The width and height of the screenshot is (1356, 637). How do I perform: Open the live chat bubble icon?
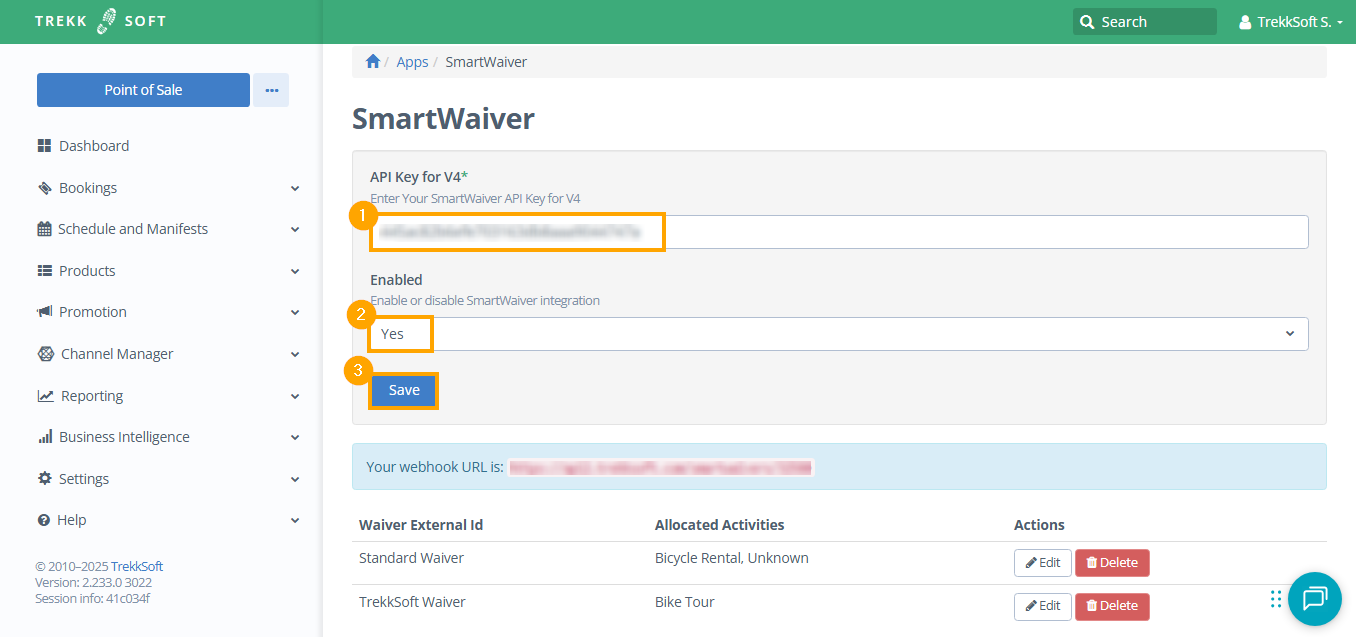(1314, 598)
